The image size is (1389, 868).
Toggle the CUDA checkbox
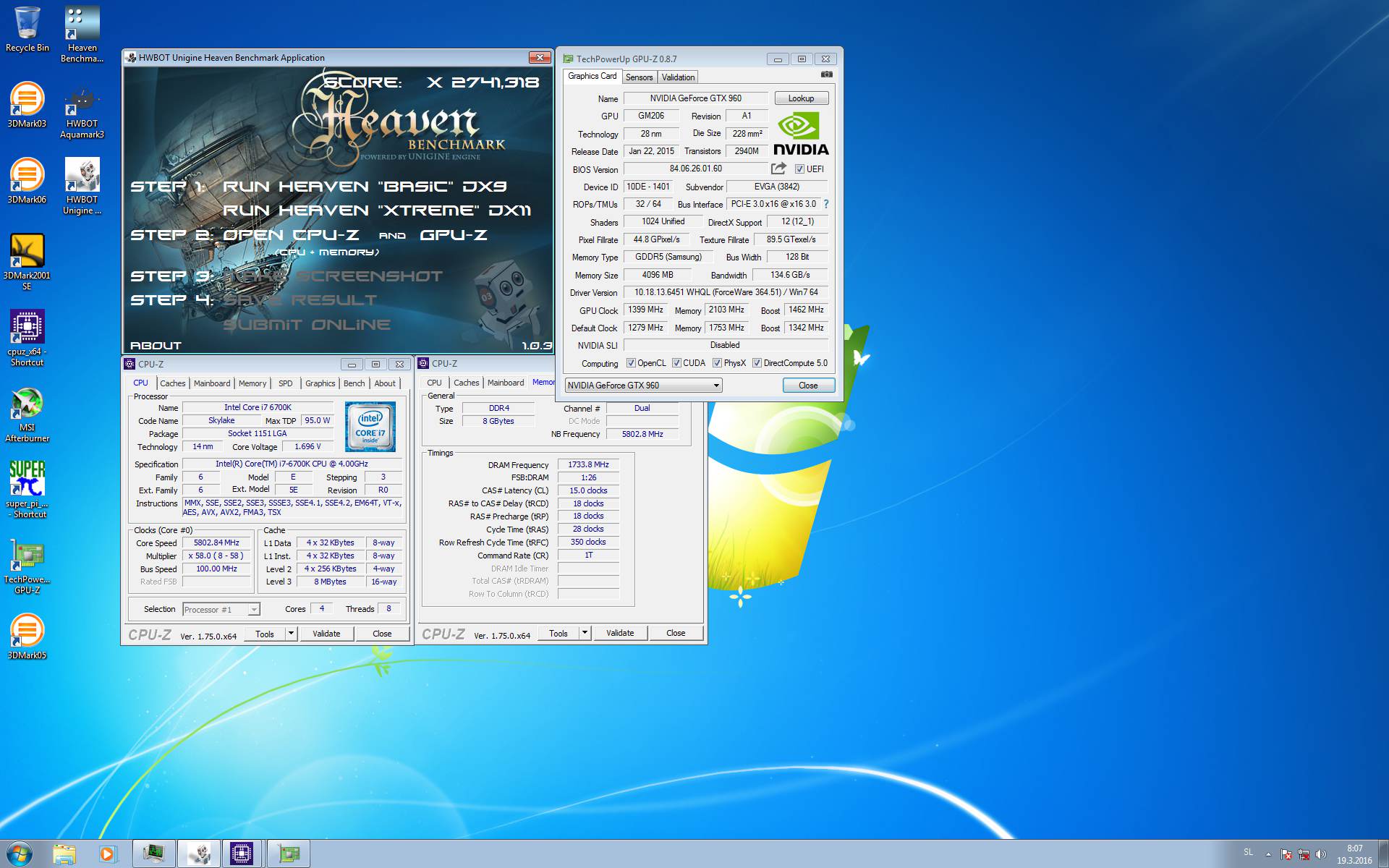(x=676, y=363)
